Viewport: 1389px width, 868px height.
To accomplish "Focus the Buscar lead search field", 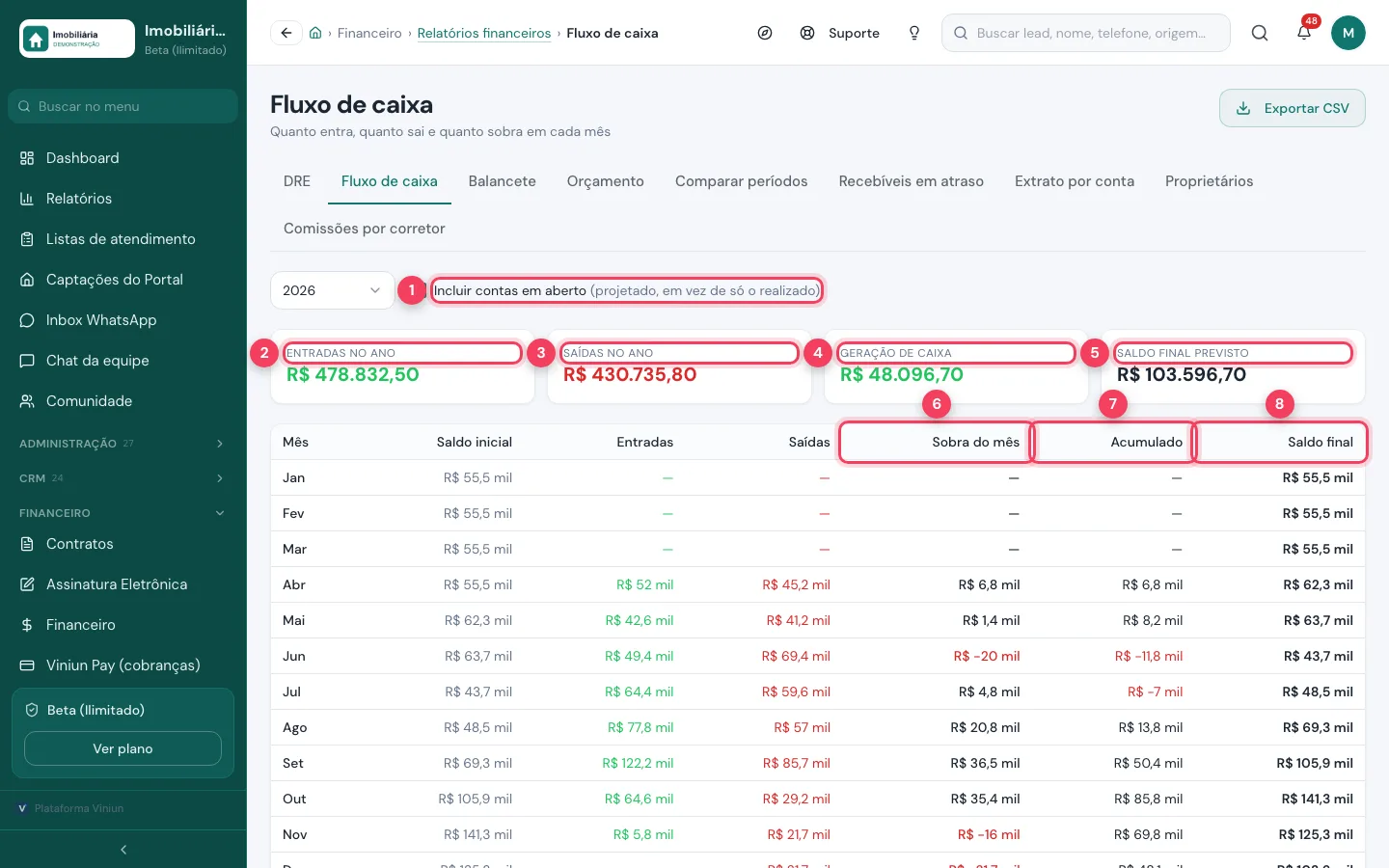I will pos(1086,33).
